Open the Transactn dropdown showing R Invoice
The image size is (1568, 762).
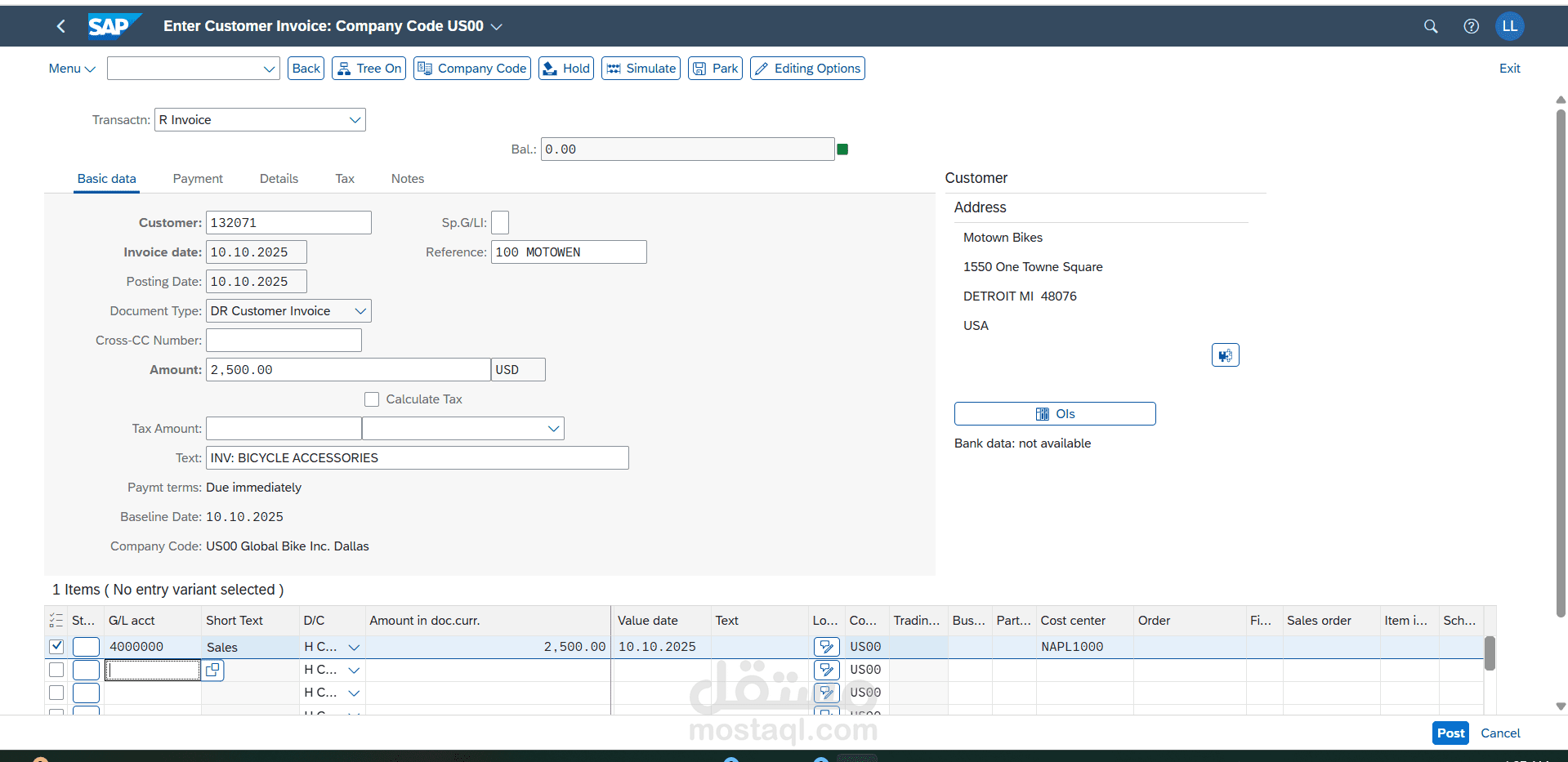pos(355,120)
